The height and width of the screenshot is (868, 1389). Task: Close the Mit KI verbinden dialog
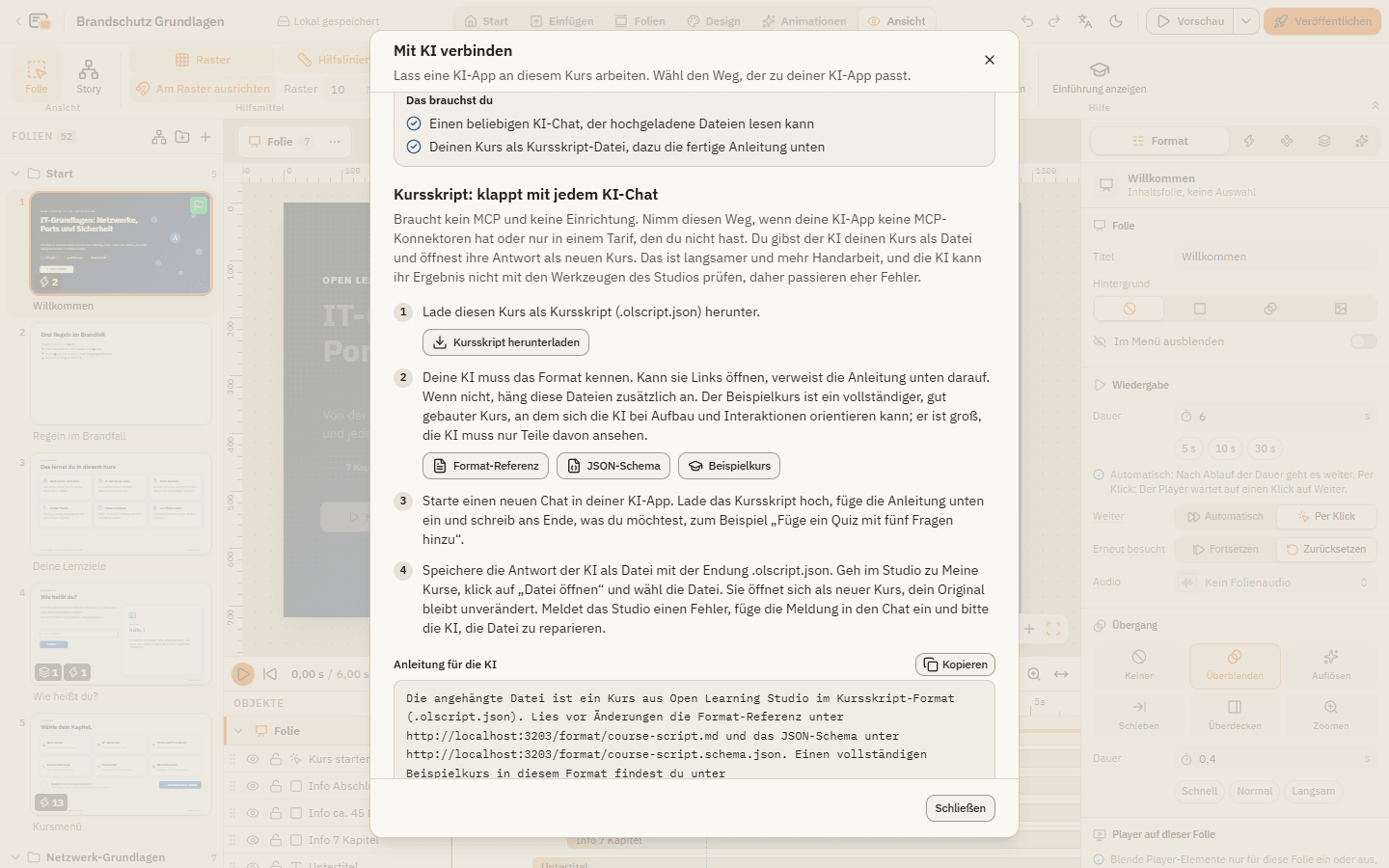coord(990,60)
